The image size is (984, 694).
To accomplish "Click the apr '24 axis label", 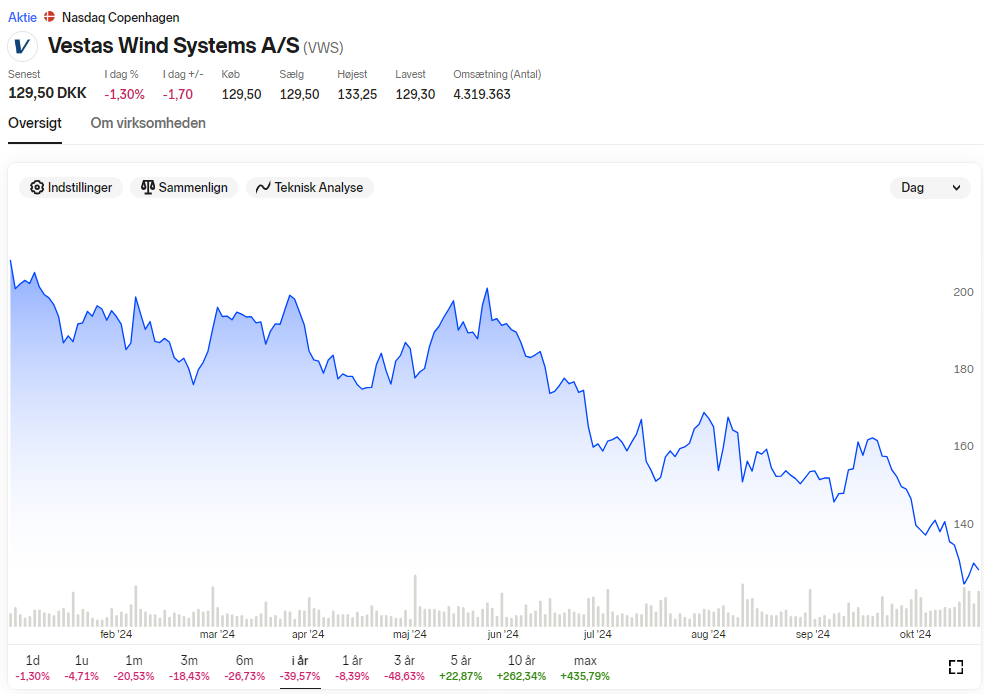I will [x=308, y=634].
